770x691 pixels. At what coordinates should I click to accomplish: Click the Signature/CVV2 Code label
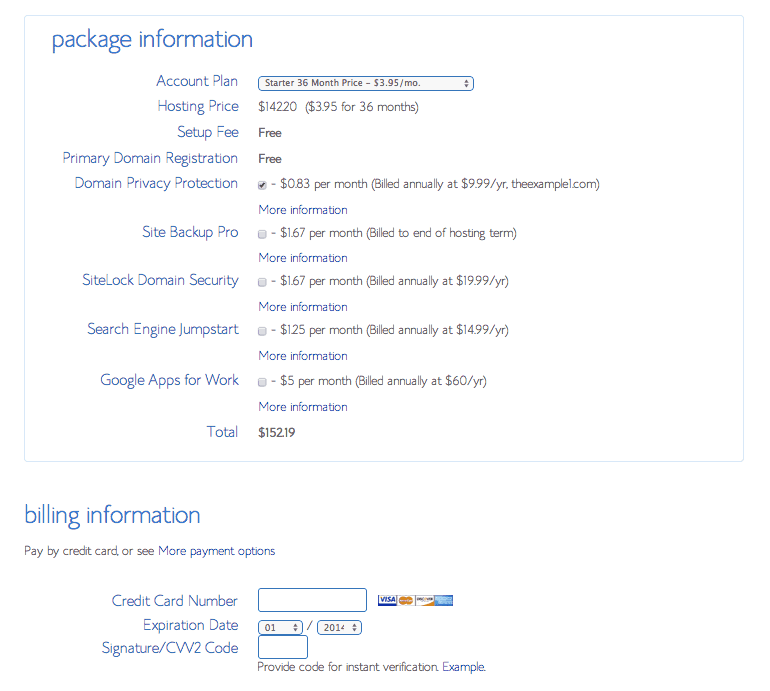click(170, 648)
